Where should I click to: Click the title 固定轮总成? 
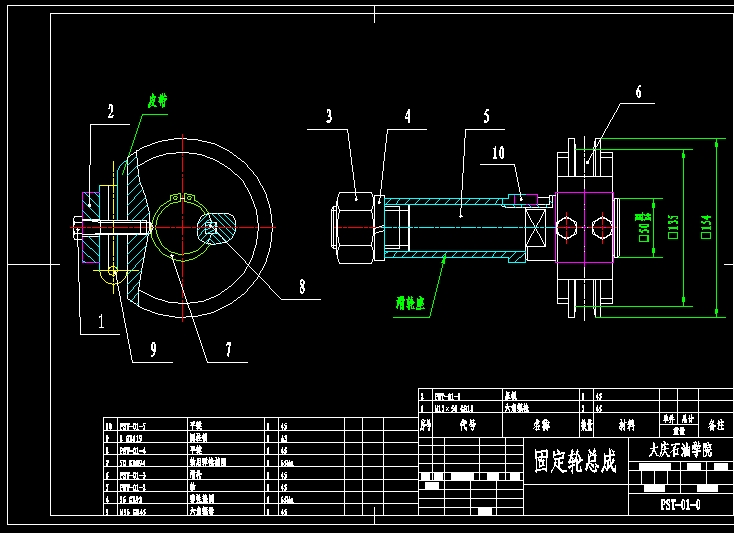point(575,460)
